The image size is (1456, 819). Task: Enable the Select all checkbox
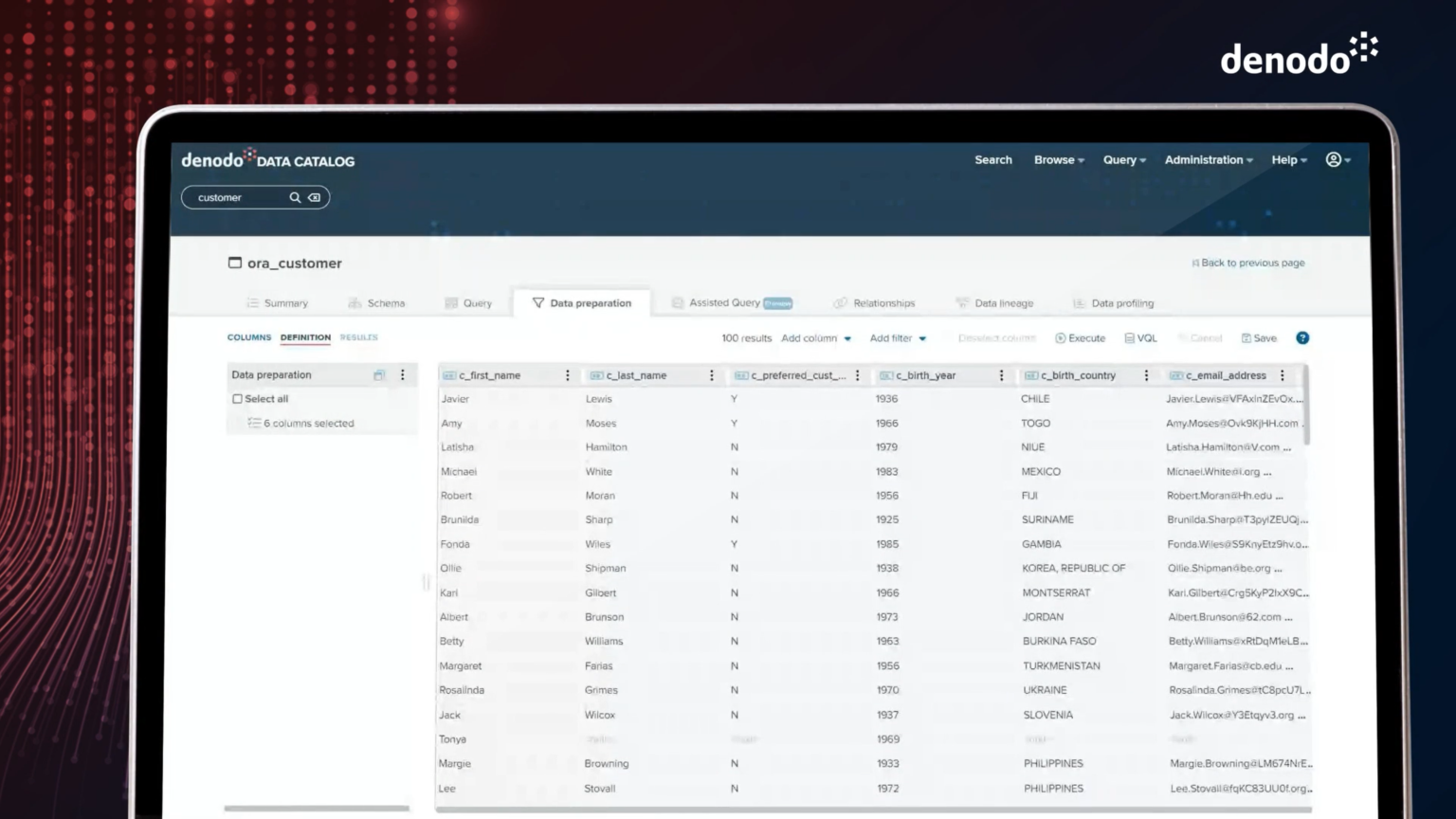(238, 398)
